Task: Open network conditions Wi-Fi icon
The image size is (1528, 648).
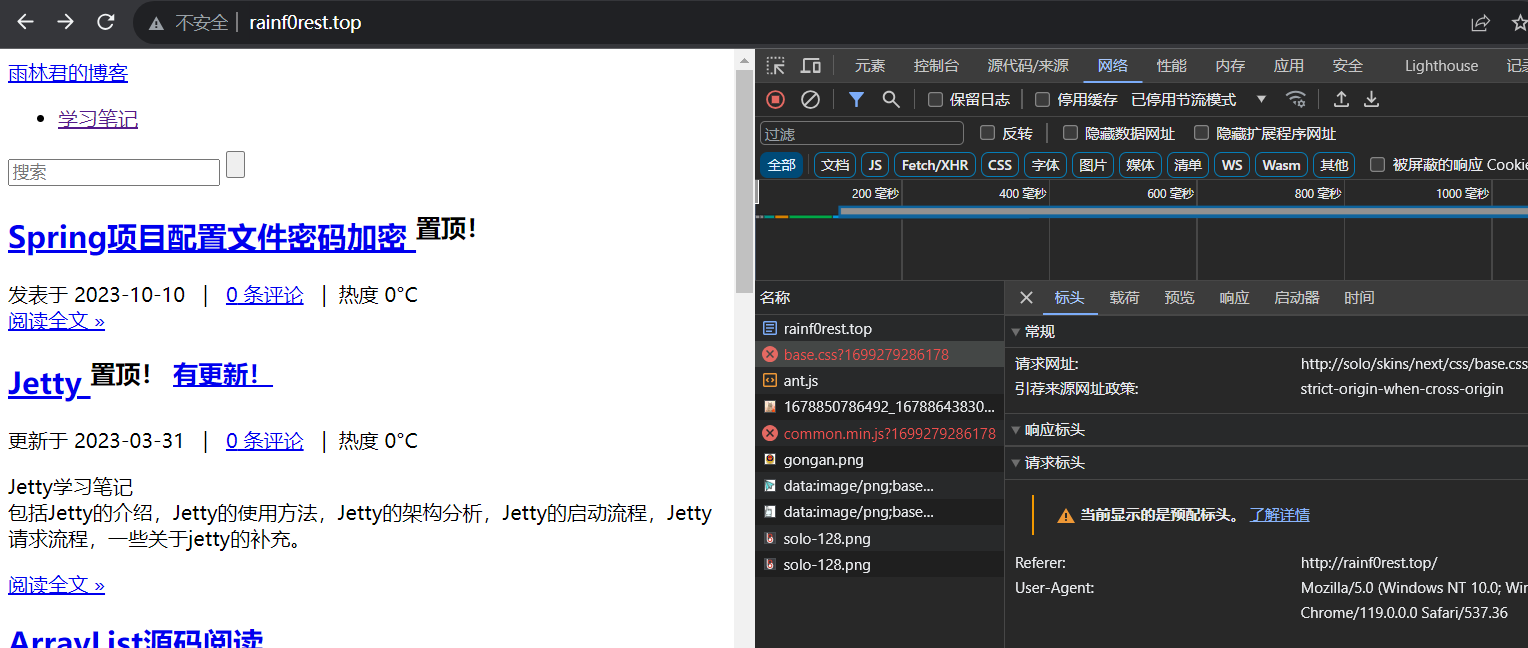Action: point(1296,99)
